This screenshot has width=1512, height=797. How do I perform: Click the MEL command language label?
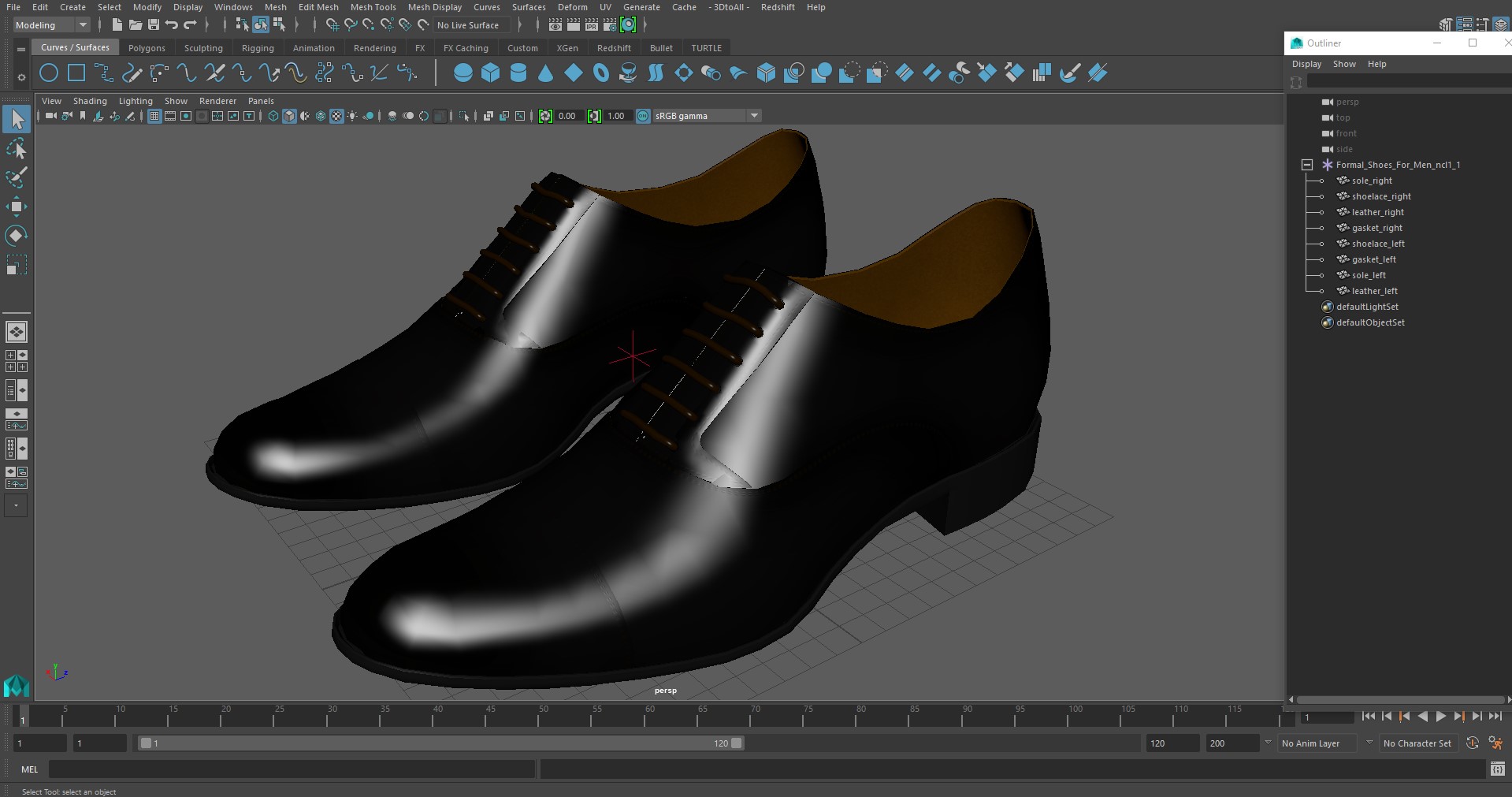29,769
